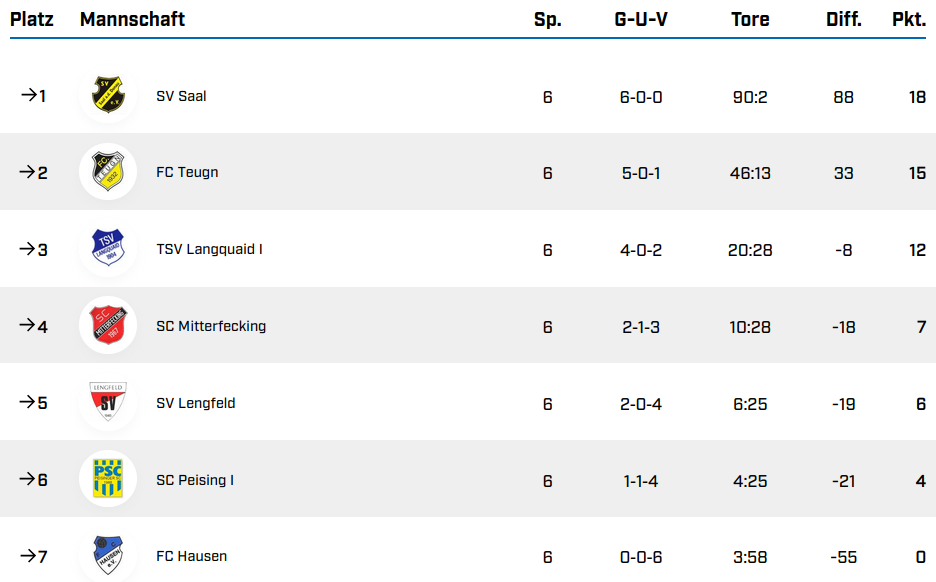Click SV Saal's 90:2 goals value
The width and height of the screenshot is (936, 582).
pyautogui.click(x=750, y=97)
